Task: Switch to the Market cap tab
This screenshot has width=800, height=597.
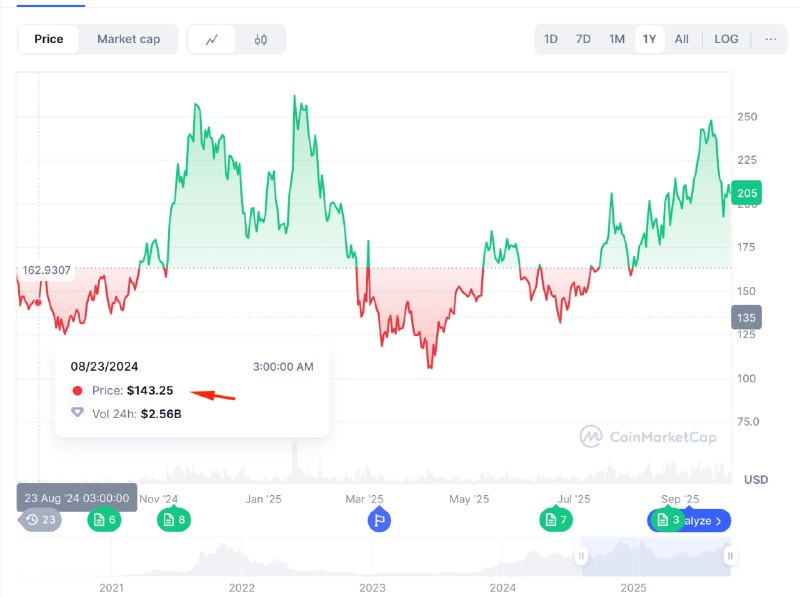Action: point(128,39)
